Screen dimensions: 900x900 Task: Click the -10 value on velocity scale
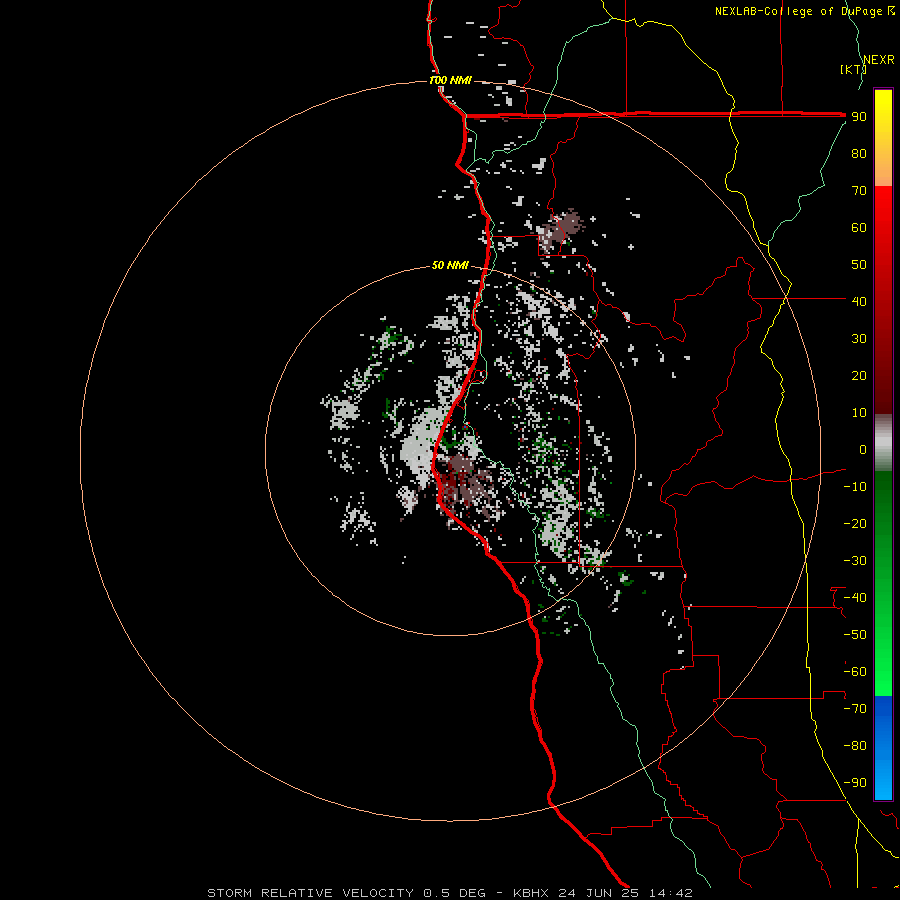(x=855, y=487)
